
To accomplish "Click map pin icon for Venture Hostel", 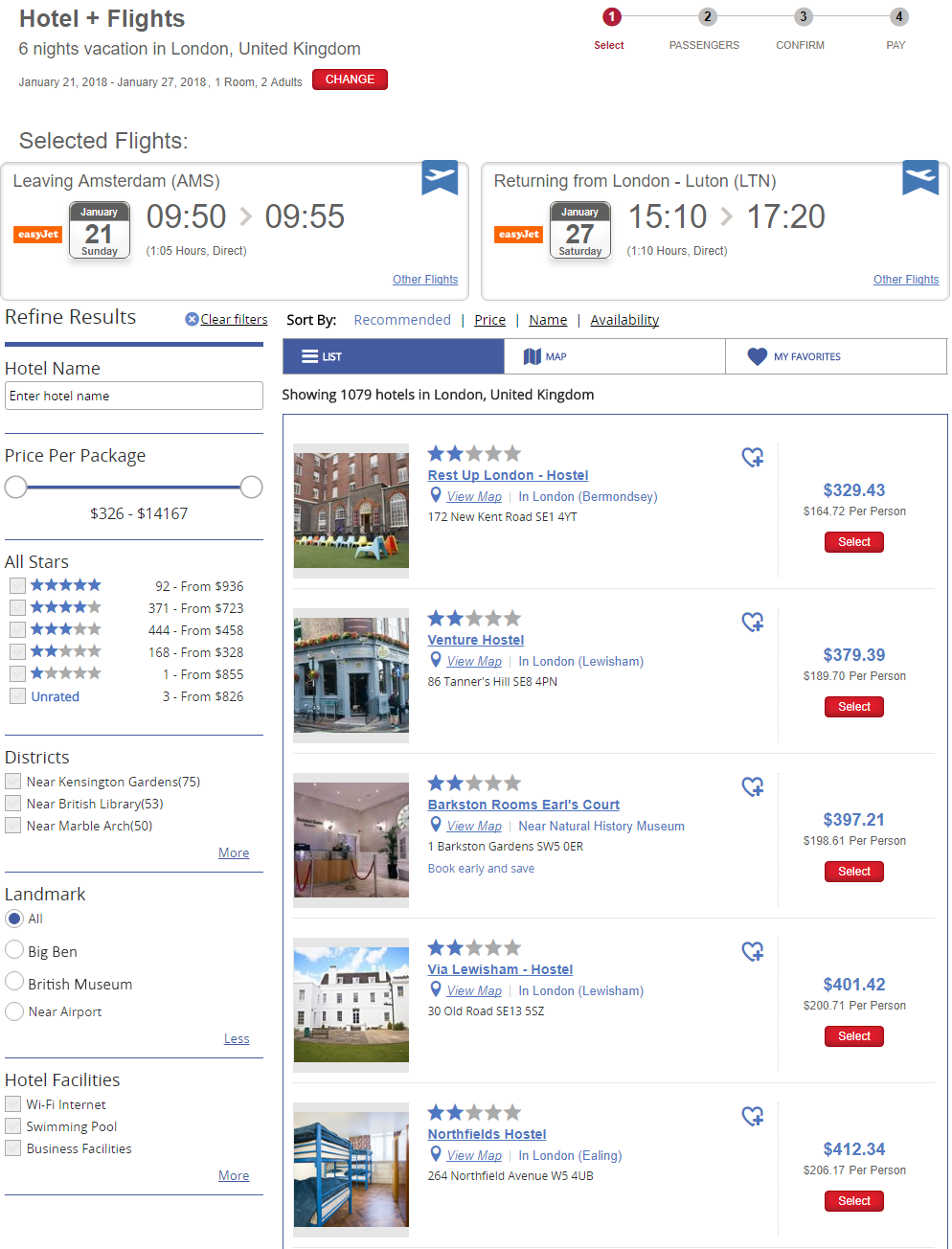I will coord(436,660).
